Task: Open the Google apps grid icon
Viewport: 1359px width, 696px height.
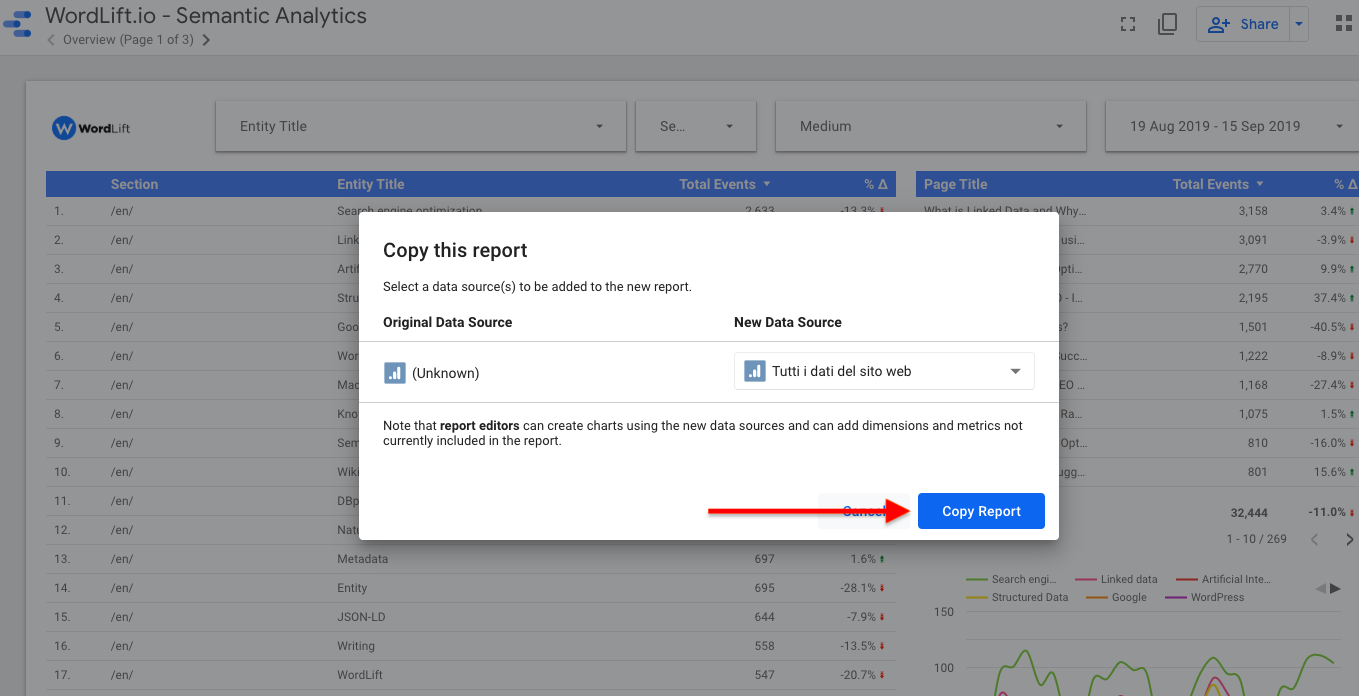Action: pos(1344,24)
